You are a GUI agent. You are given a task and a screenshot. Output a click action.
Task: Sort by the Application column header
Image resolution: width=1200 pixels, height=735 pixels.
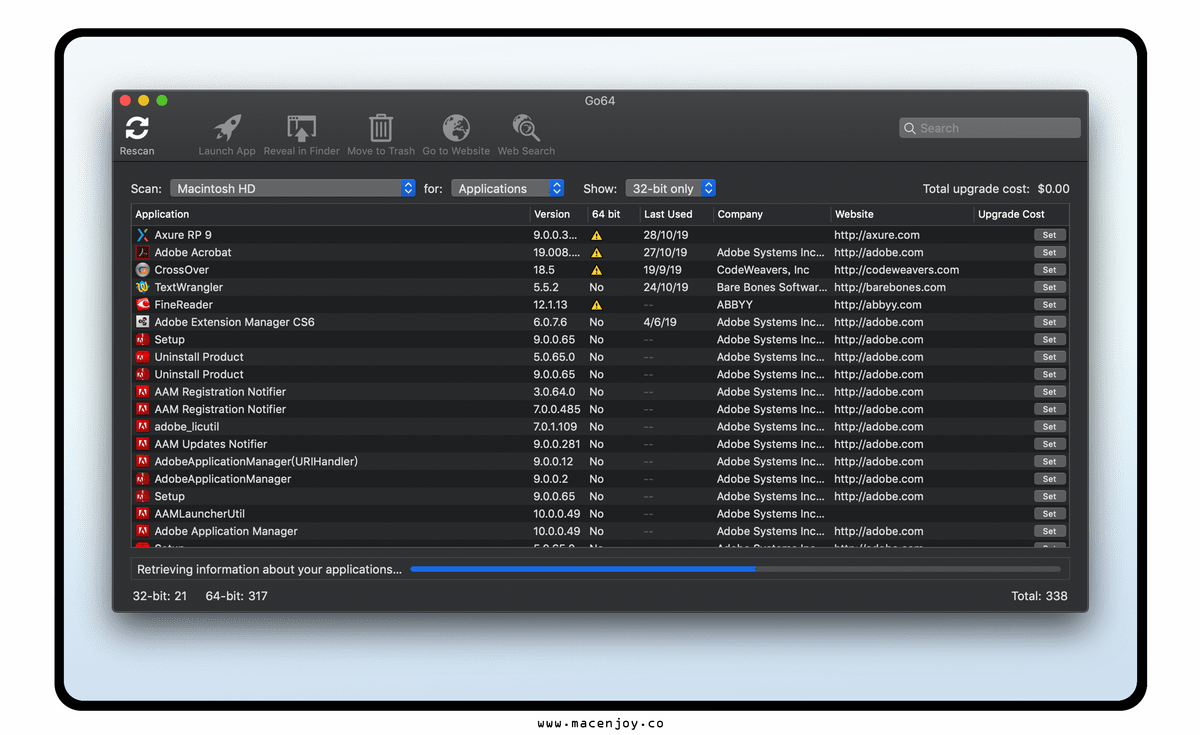331,214
